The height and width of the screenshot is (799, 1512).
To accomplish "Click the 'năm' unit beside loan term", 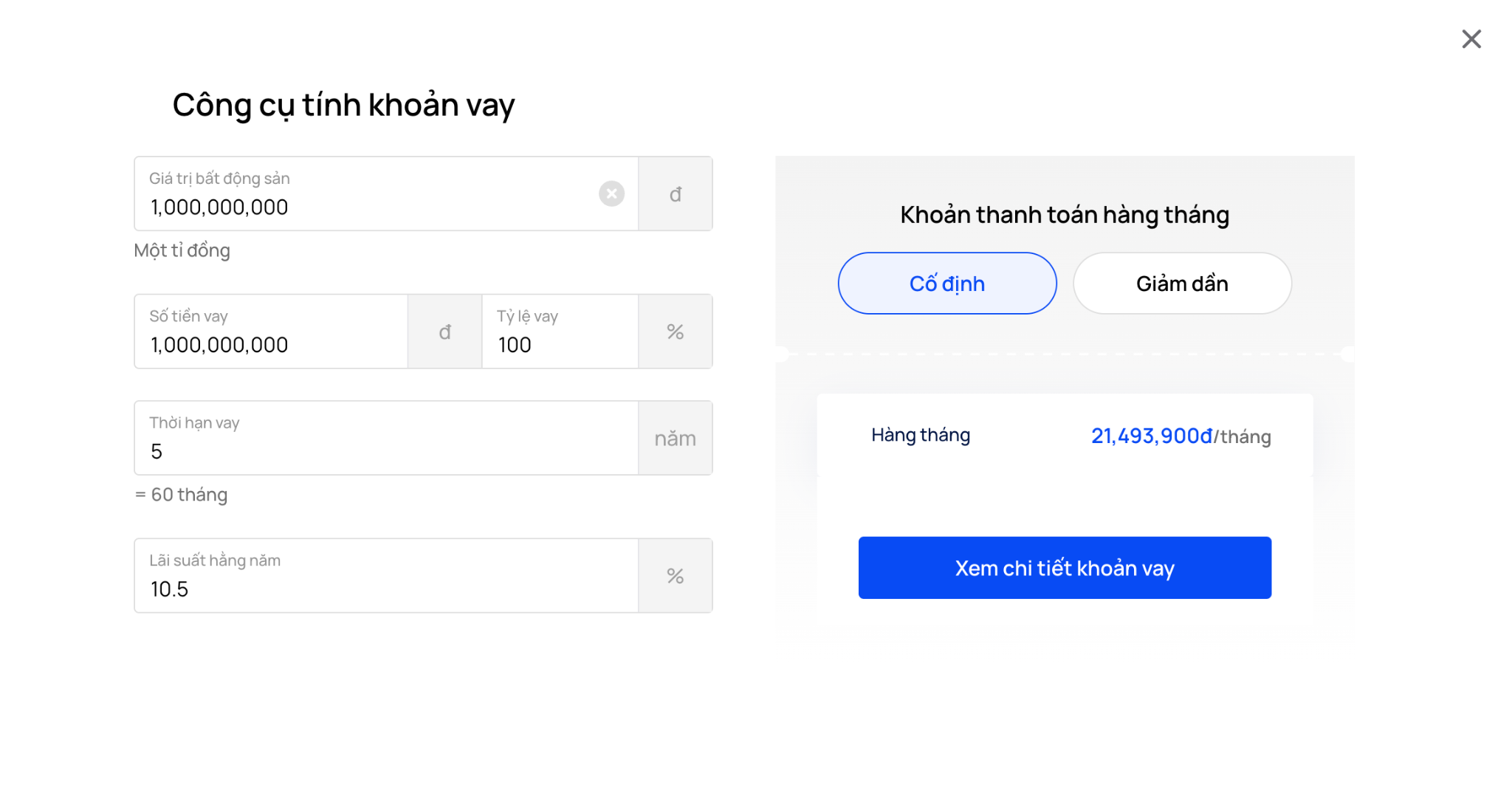I will point(675,439).
